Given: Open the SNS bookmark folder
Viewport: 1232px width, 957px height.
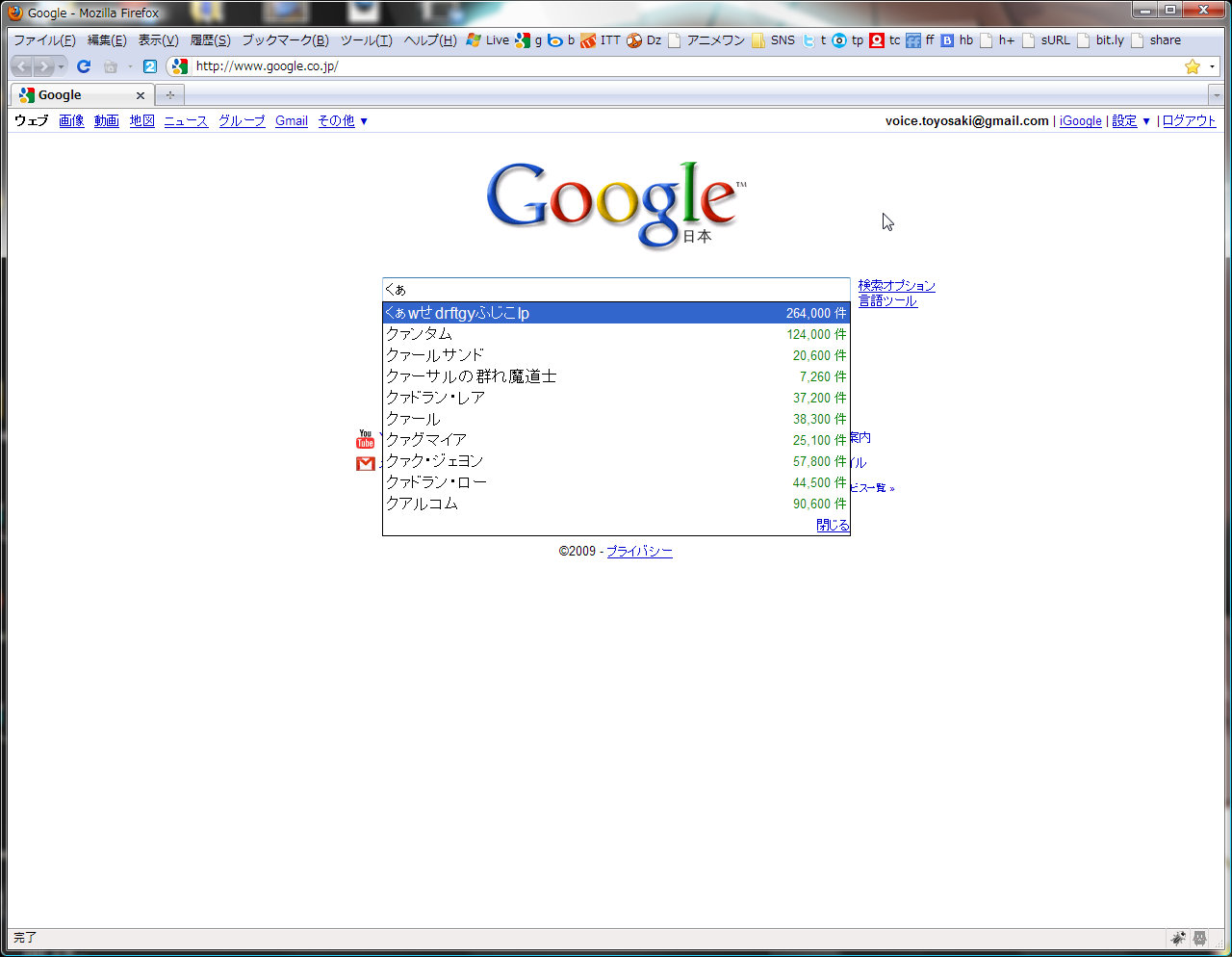Looking at the screenshot, I should click(x=774, y=40).
